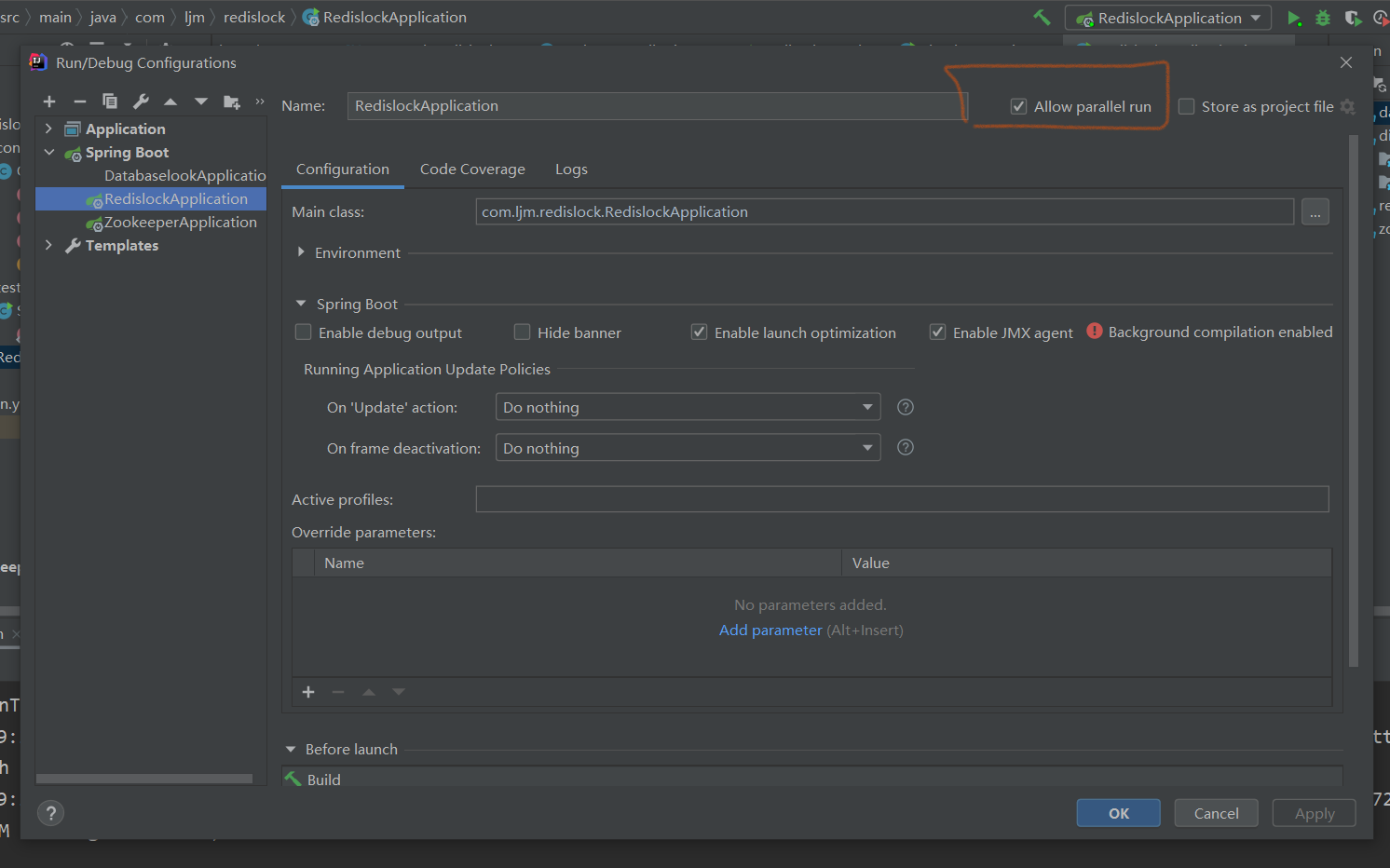1390x868 pixels.
Task: Open the Logs tab
Action: pyautogui.click(x=571, y=170)
